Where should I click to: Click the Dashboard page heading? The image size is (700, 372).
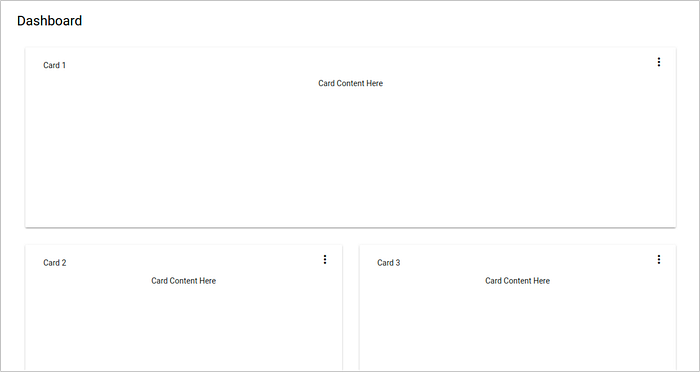(50, 21)
